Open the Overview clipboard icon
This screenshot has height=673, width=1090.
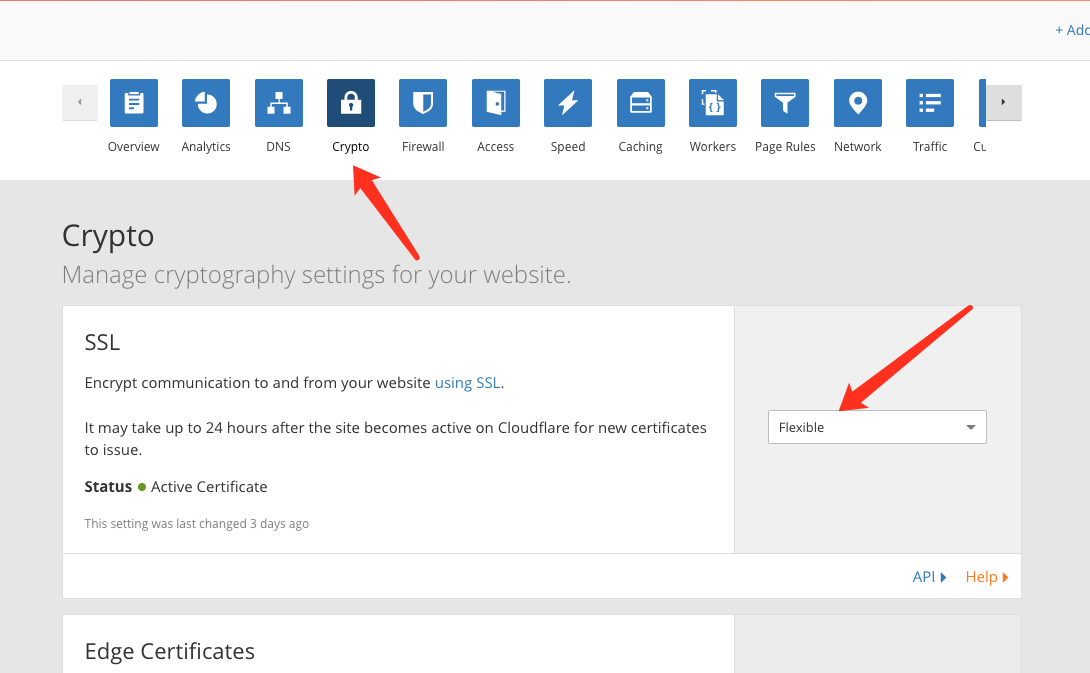(133, 103)
